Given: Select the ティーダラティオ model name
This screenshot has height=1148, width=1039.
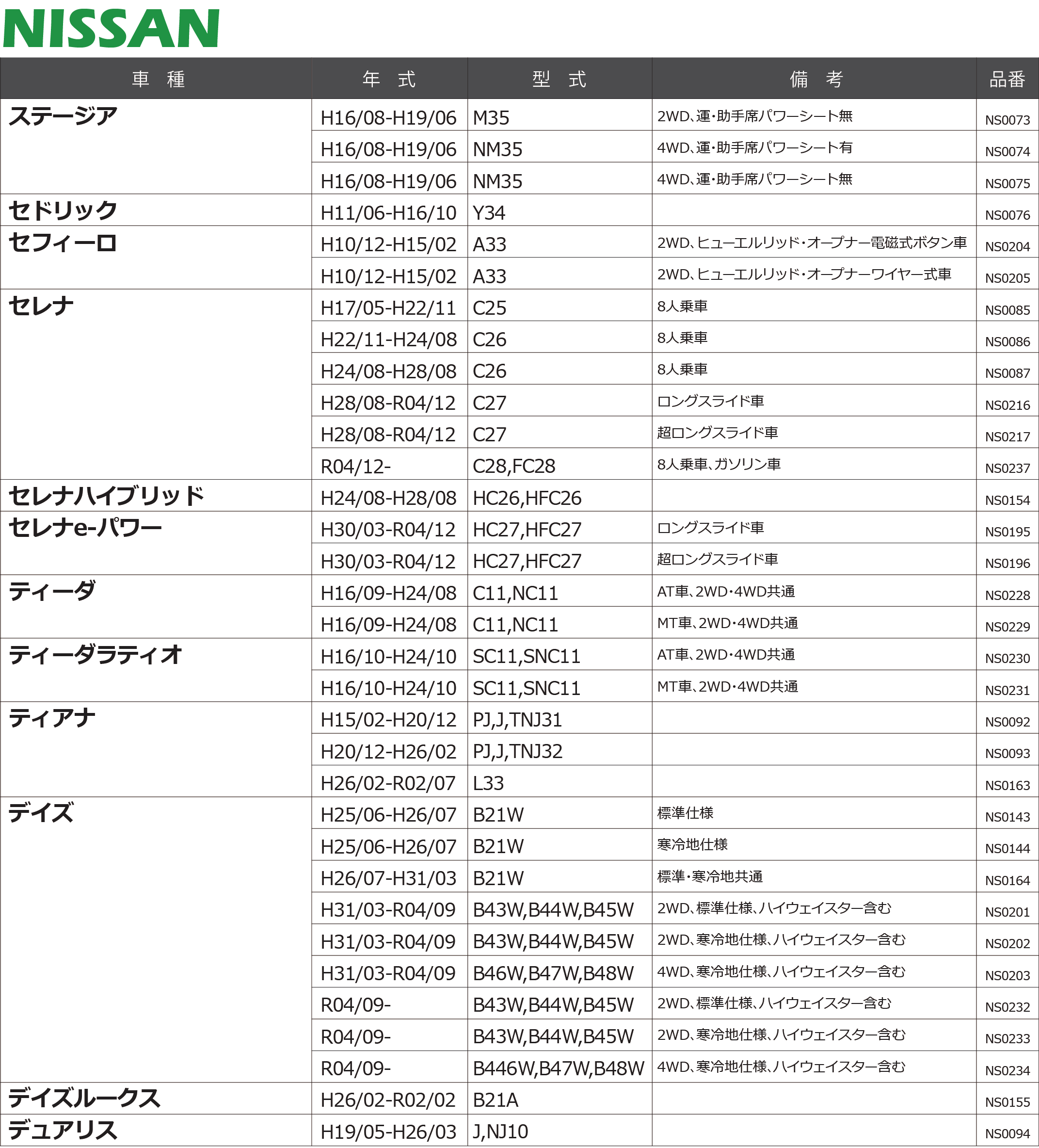Looking at the screenshot, I should coord(95,655).
